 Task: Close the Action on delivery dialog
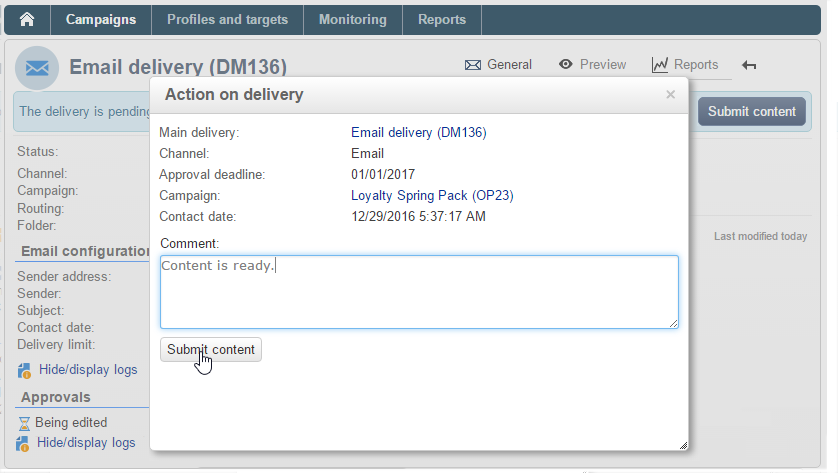pos(670,95)
